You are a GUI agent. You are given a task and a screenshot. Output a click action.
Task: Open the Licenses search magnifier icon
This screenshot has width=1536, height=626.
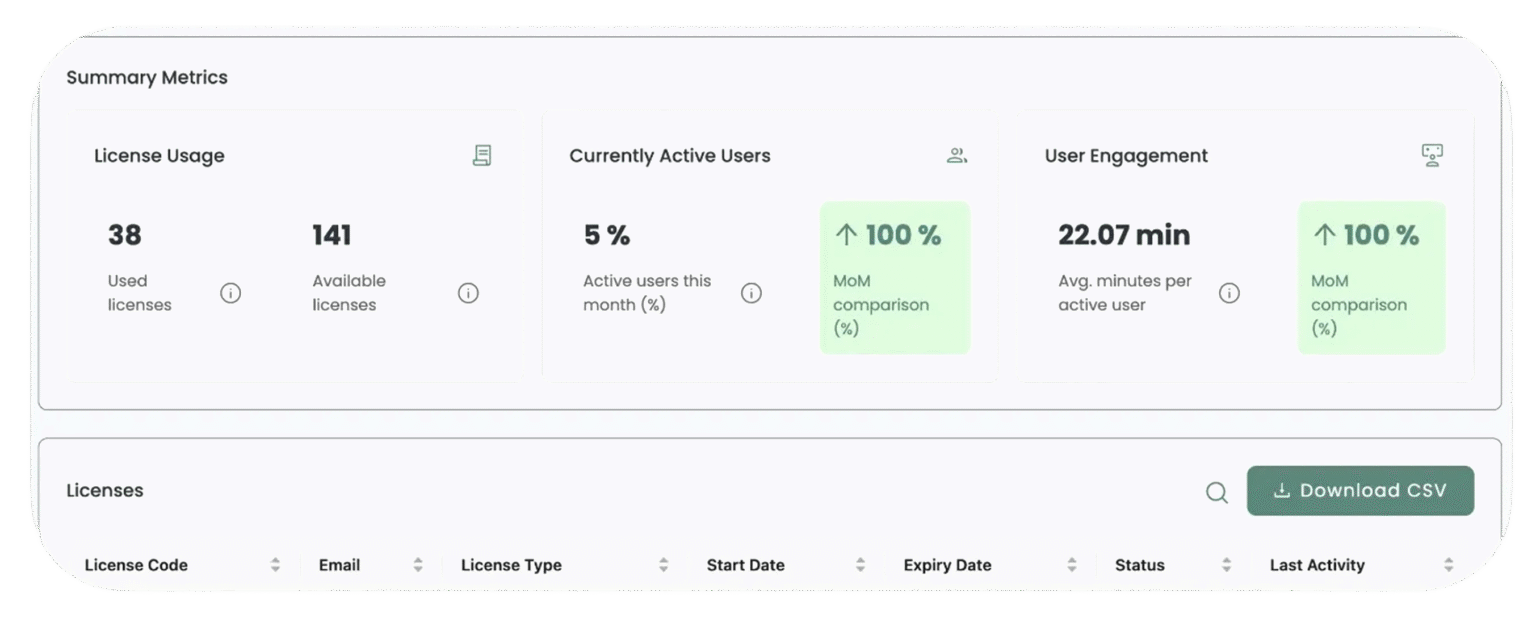(1216, 492)
